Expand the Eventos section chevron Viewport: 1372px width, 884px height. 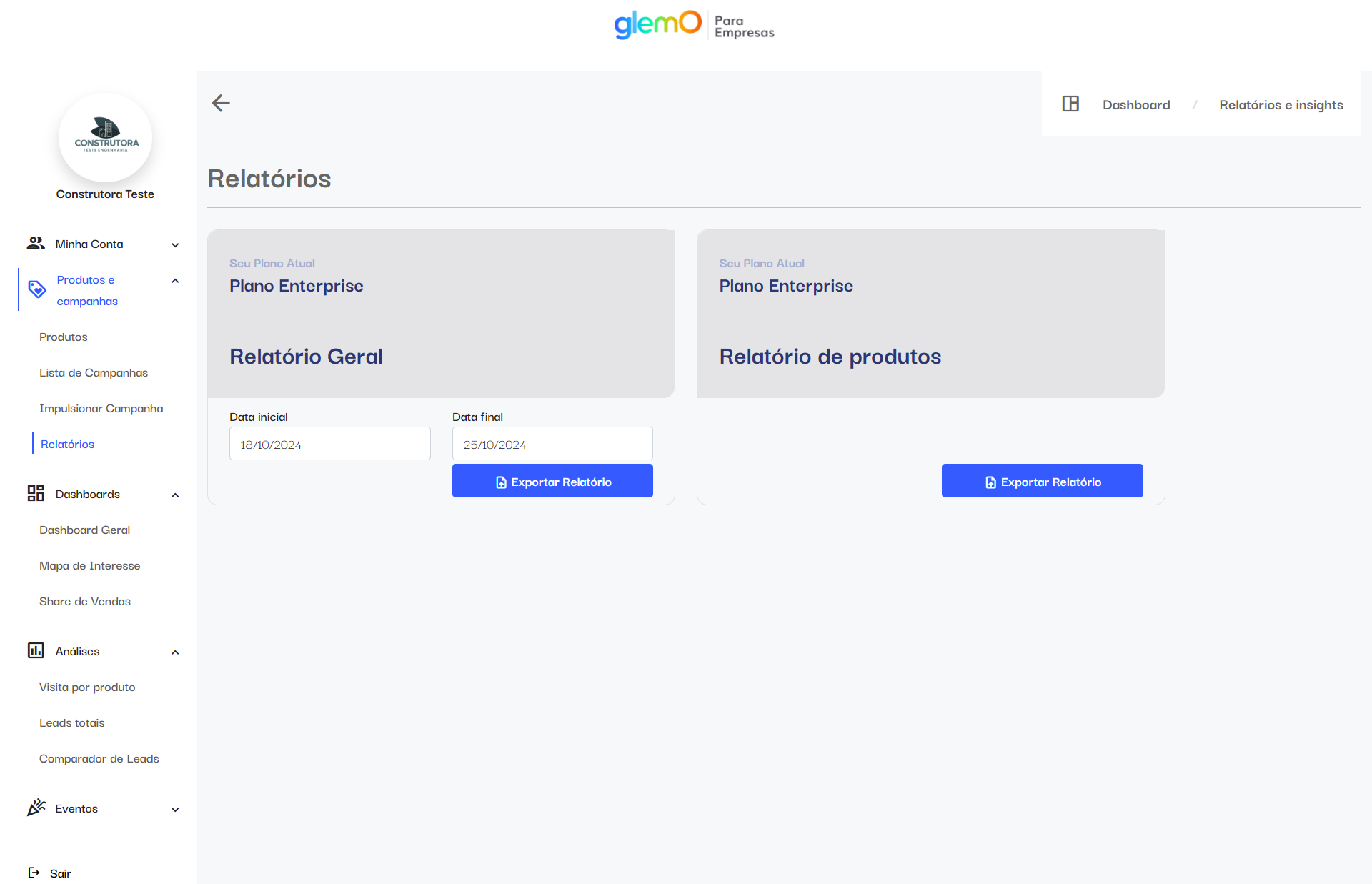click(175, 810)
